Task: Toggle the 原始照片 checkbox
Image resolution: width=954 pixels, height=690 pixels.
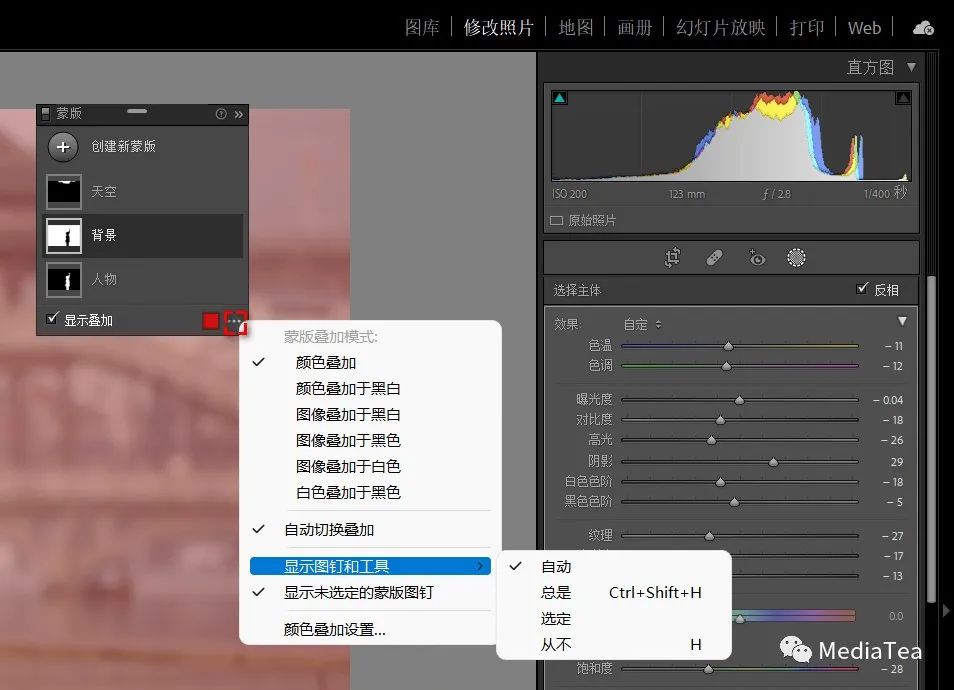Action: (x=556, y=220)
